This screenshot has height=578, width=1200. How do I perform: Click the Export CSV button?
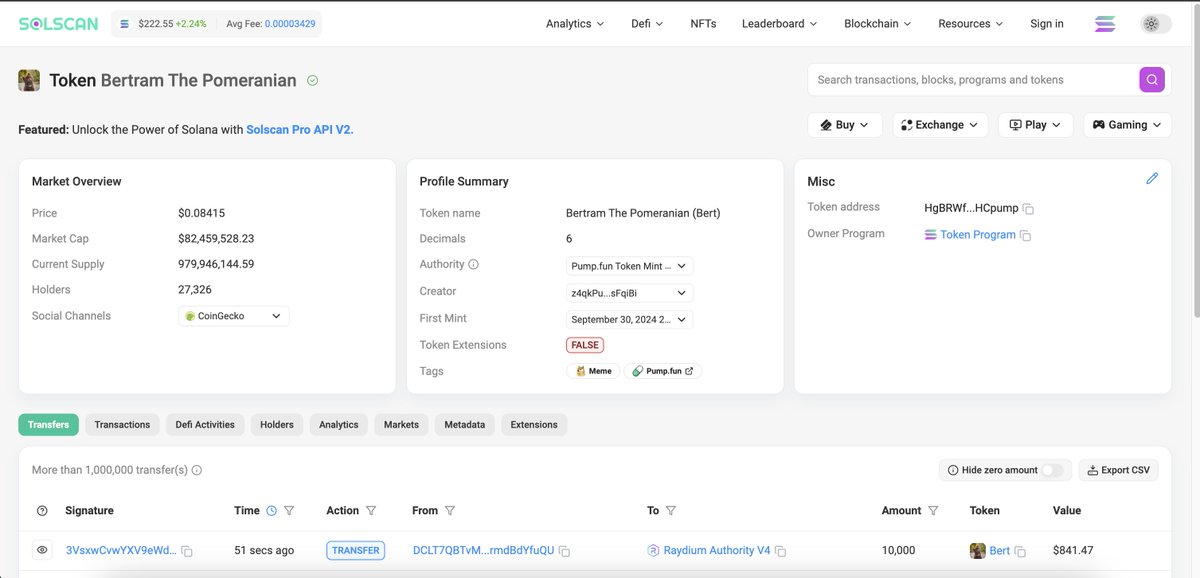coord(1118,470)
